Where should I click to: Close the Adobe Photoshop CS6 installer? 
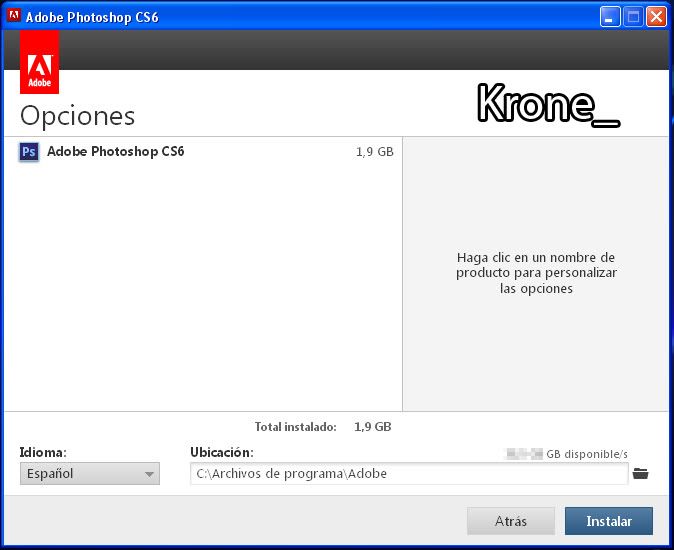point(656,17)
